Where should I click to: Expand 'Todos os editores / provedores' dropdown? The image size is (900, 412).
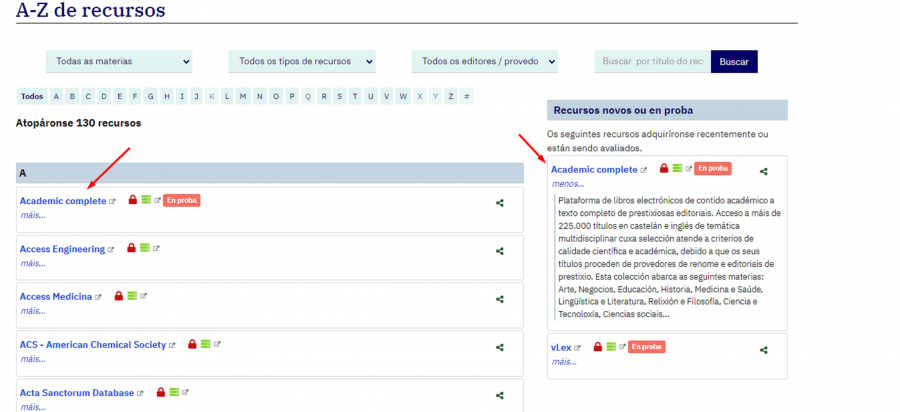tap(484, 62)
